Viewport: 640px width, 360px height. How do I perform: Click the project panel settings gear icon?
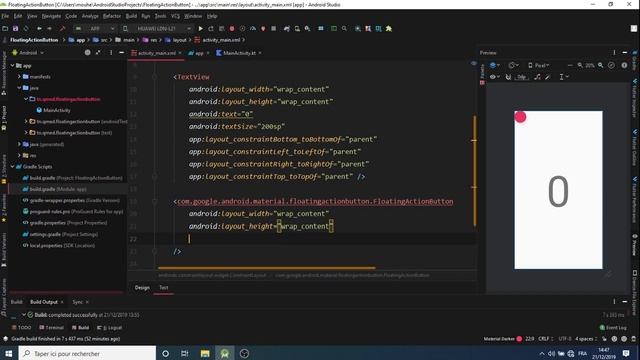[x=87, y=53]
